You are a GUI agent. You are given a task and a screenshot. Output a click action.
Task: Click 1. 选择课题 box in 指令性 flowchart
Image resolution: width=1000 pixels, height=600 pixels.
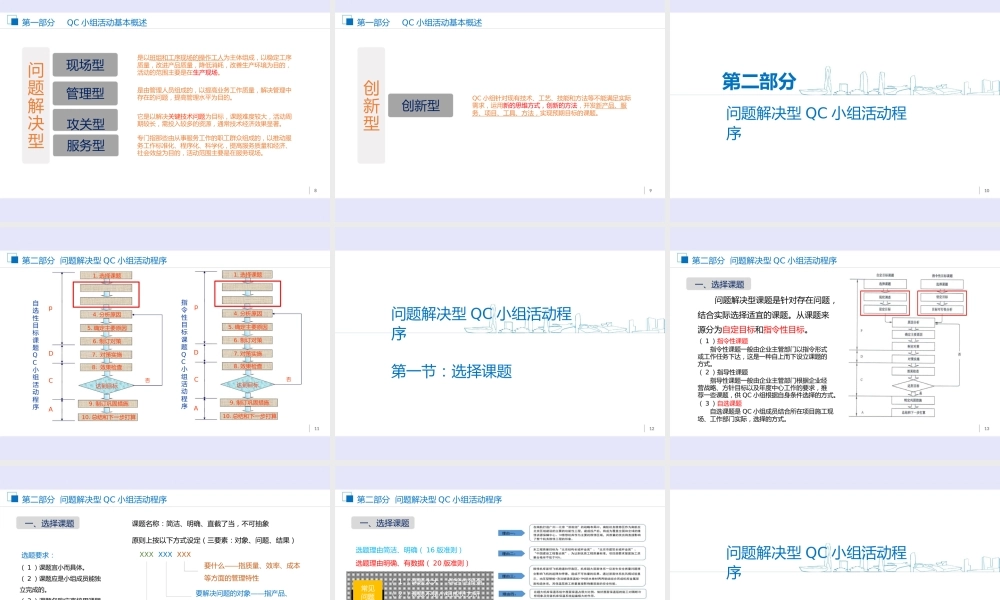247,275
